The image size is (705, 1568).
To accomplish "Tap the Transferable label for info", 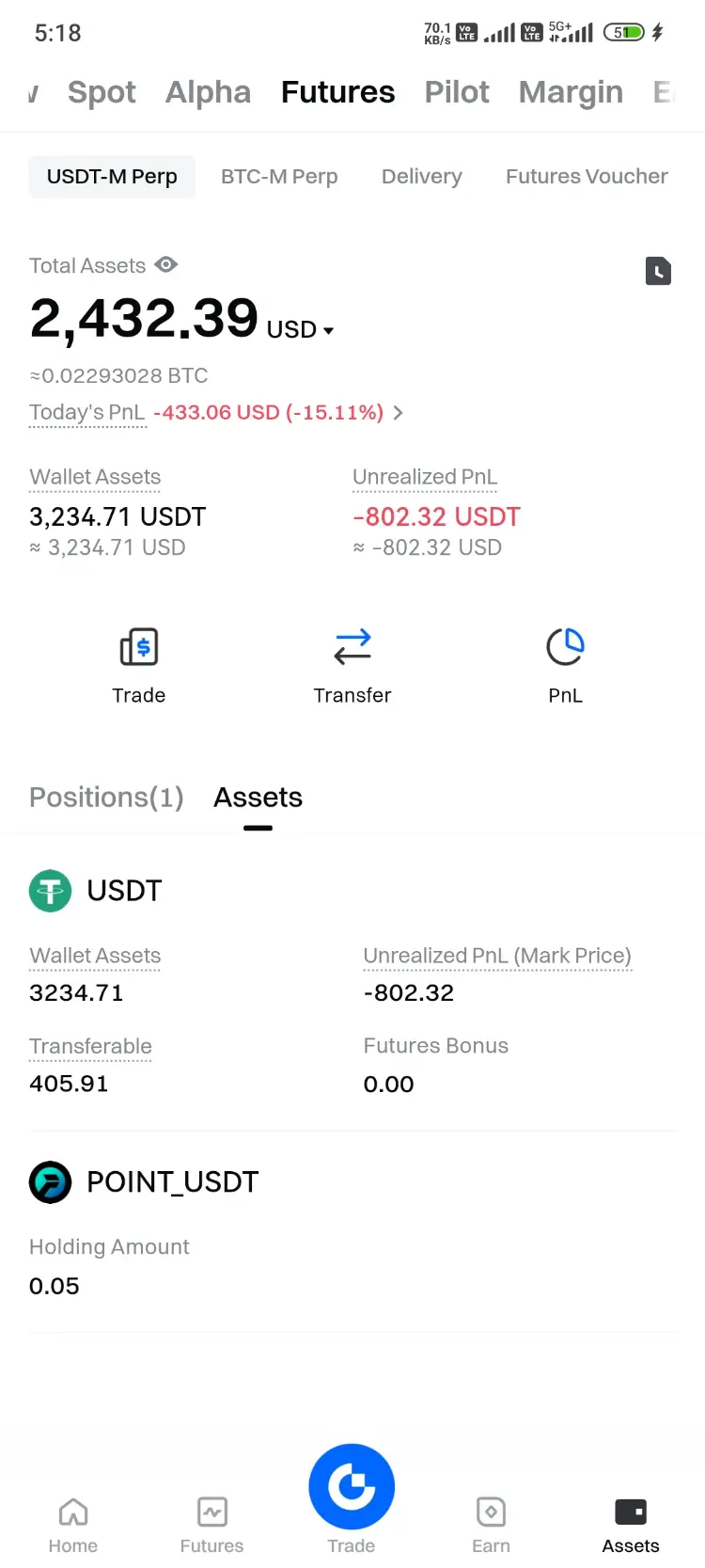I will pyautogui.click(x=90, y=1046).
